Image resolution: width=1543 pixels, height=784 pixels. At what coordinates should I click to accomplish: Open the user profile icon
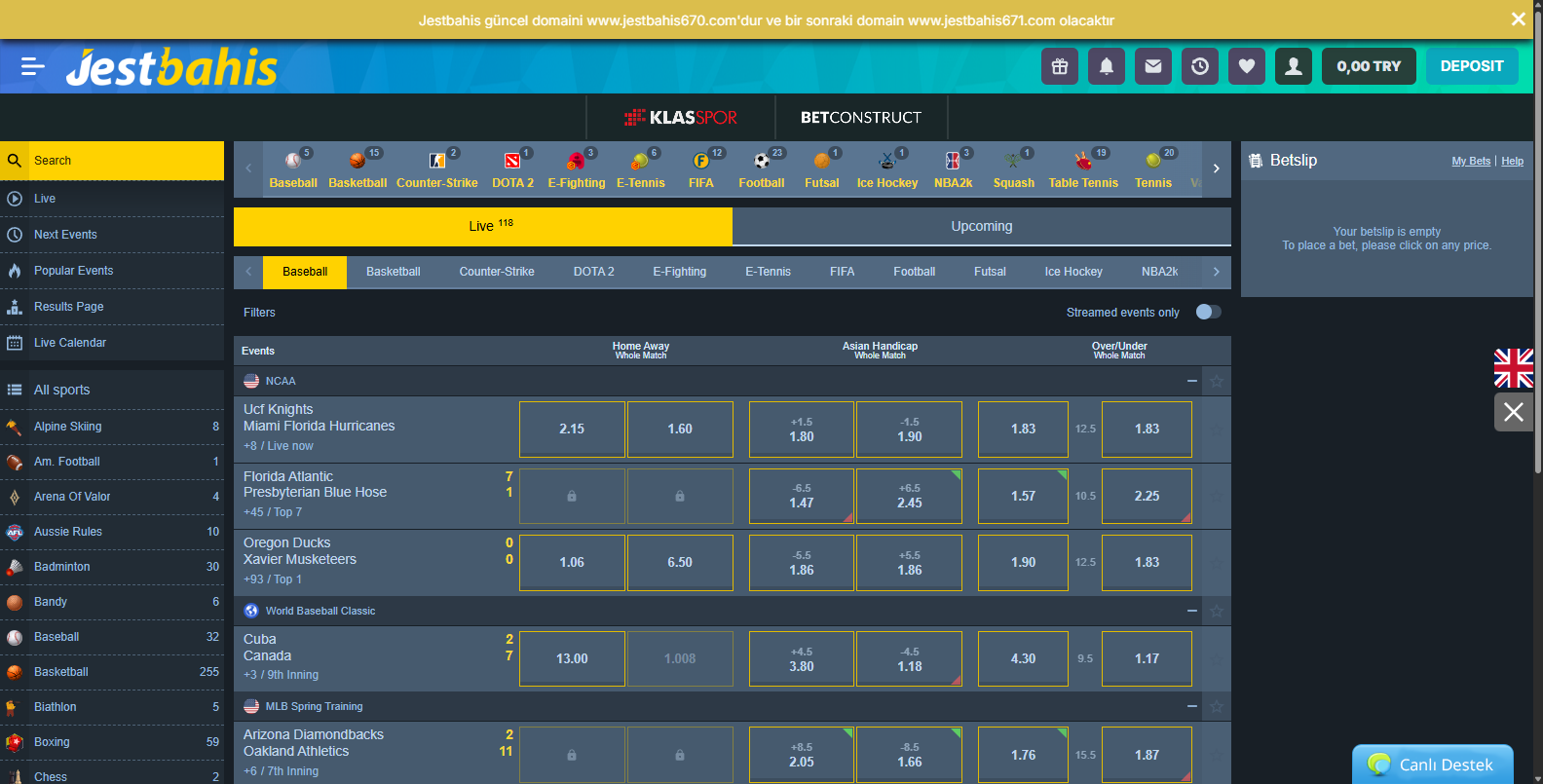(1294, 66)
